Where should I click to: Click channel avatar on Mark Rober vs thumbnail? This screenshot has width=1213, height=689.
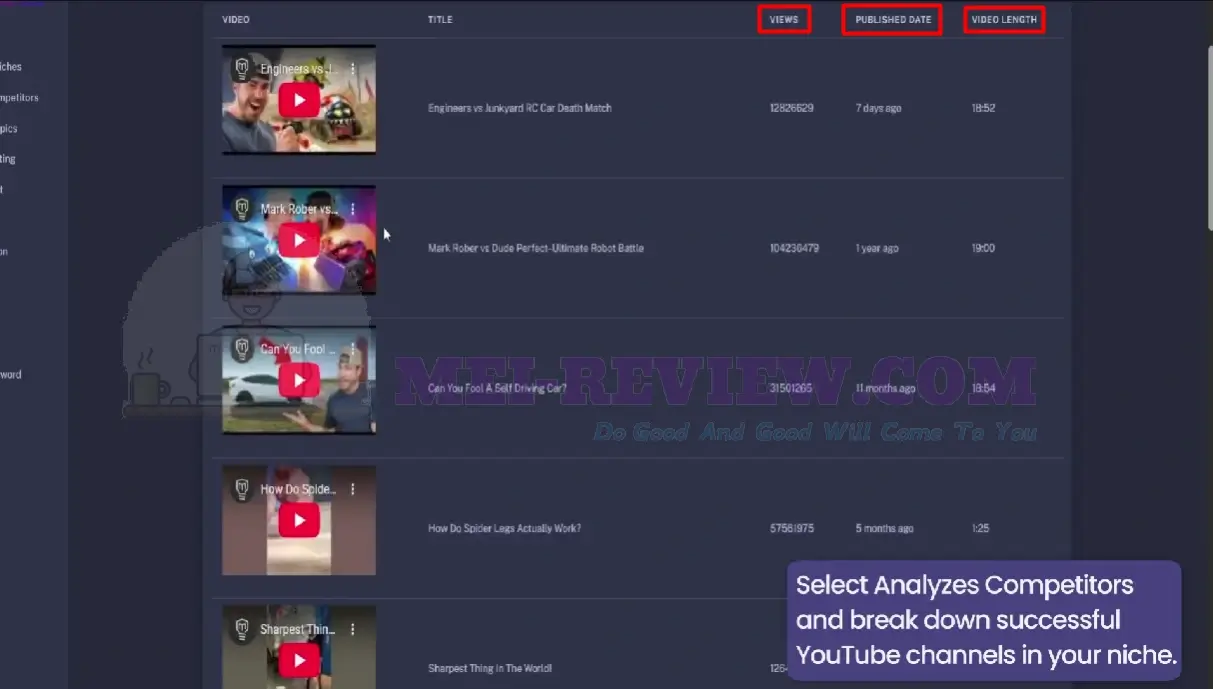point(240,209)
